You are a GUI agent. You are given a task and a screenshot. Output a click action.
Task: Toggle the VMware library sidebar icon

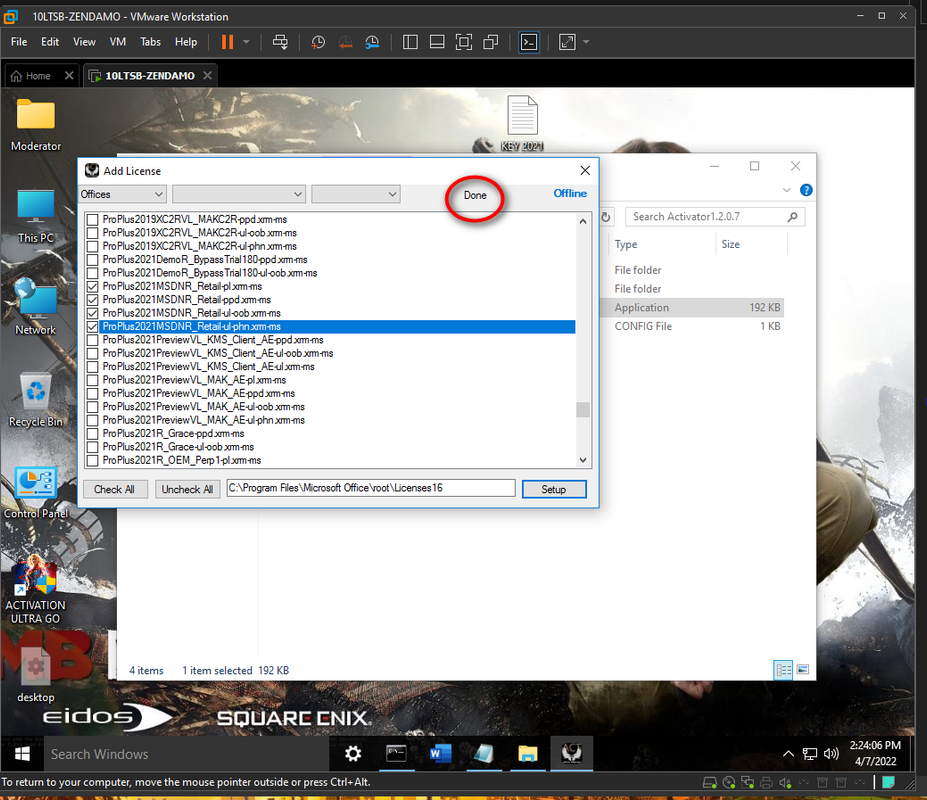[410, 42]
